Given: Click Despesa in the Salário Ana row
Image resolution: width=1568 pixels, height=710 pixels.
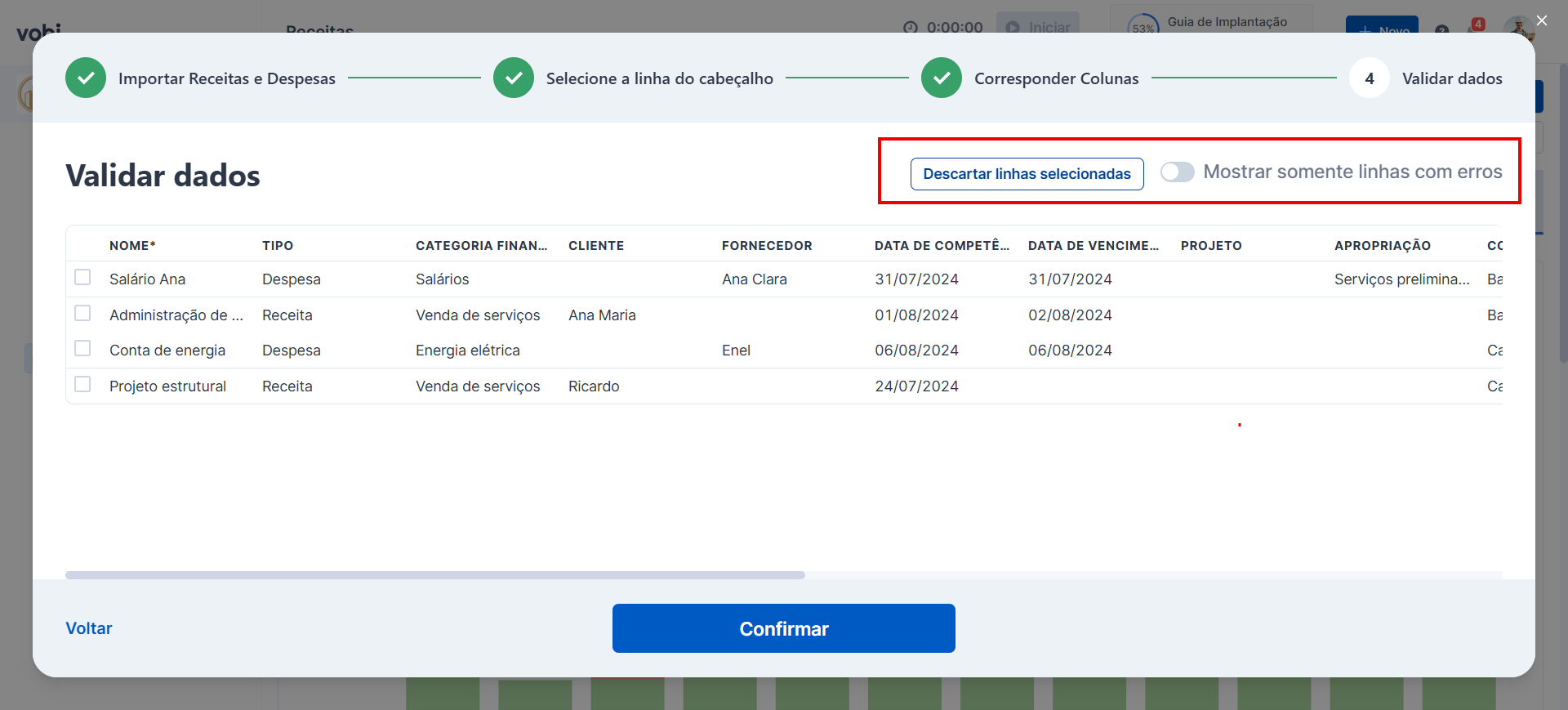Looking at the screenshot, I should coord(292,279).
